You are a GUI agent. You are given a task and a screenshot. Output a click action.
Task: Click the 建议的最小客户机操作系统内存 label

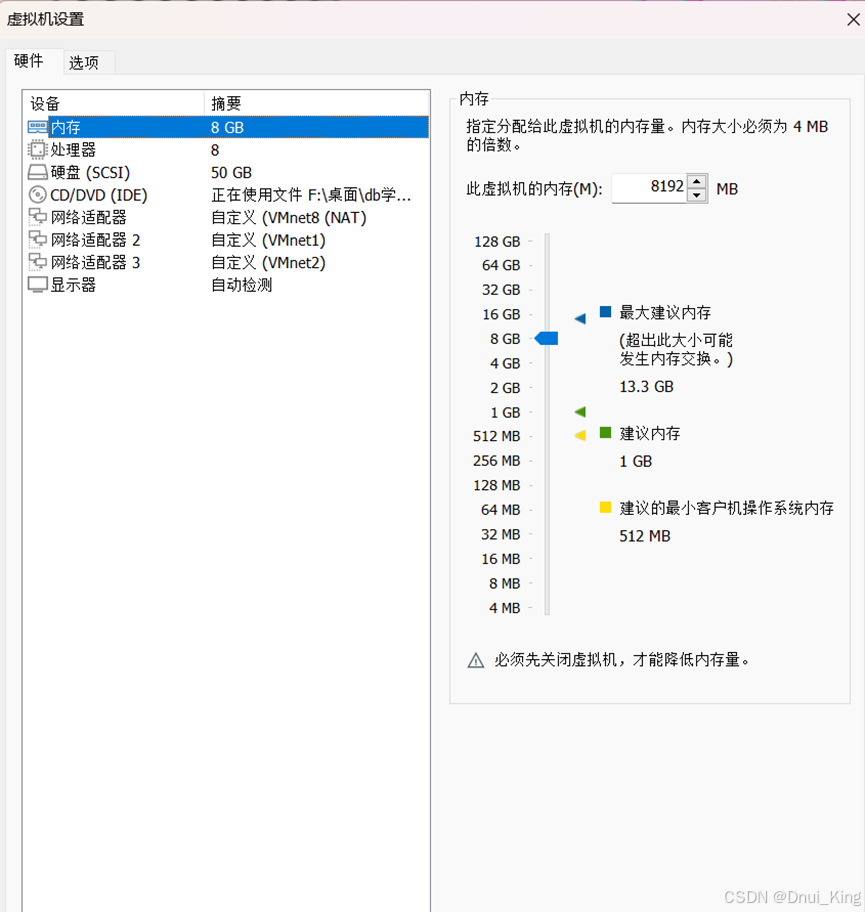pos(727,508)
